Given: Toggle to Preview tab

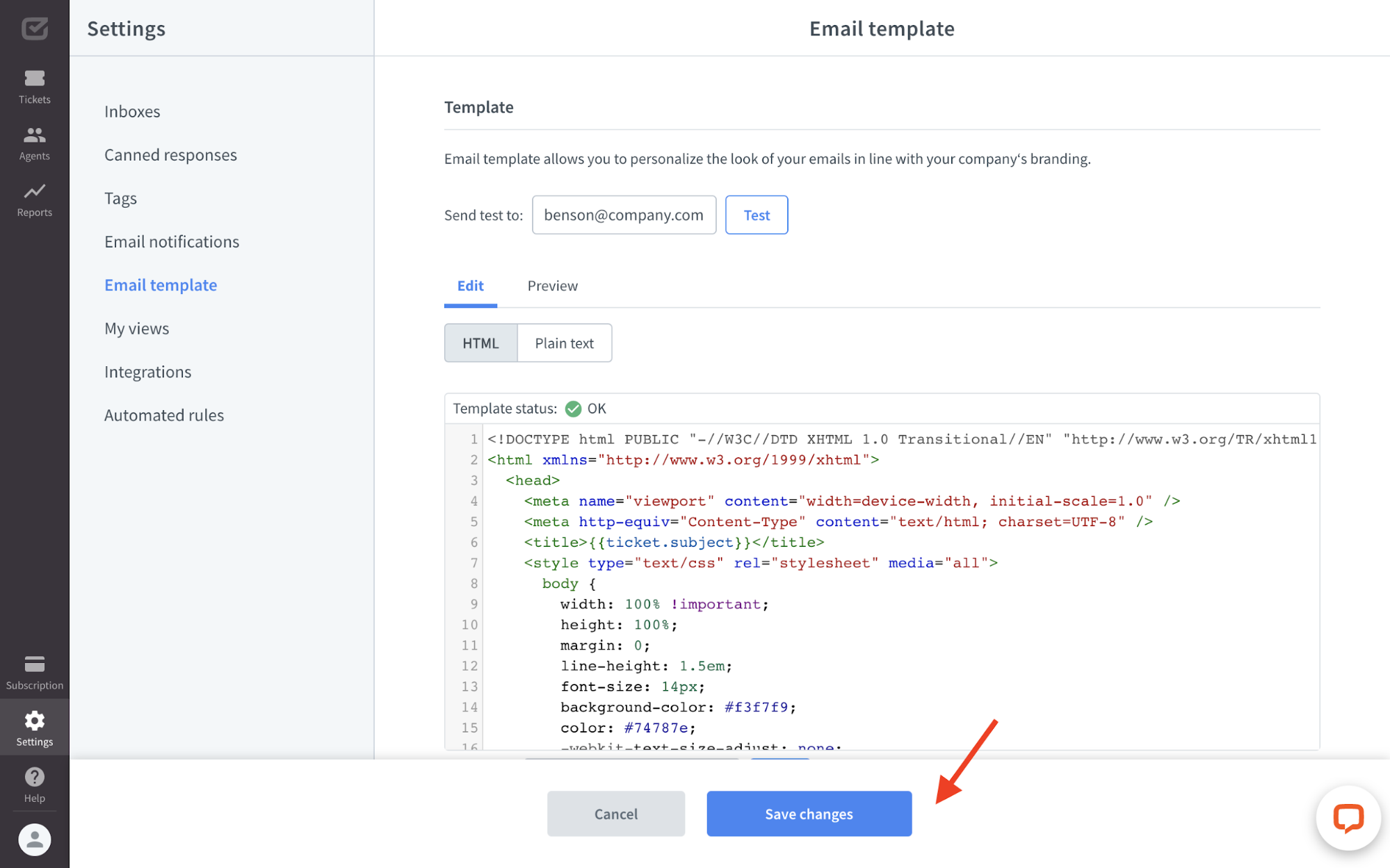Looking at the screenshot, I should coord(553,285).
